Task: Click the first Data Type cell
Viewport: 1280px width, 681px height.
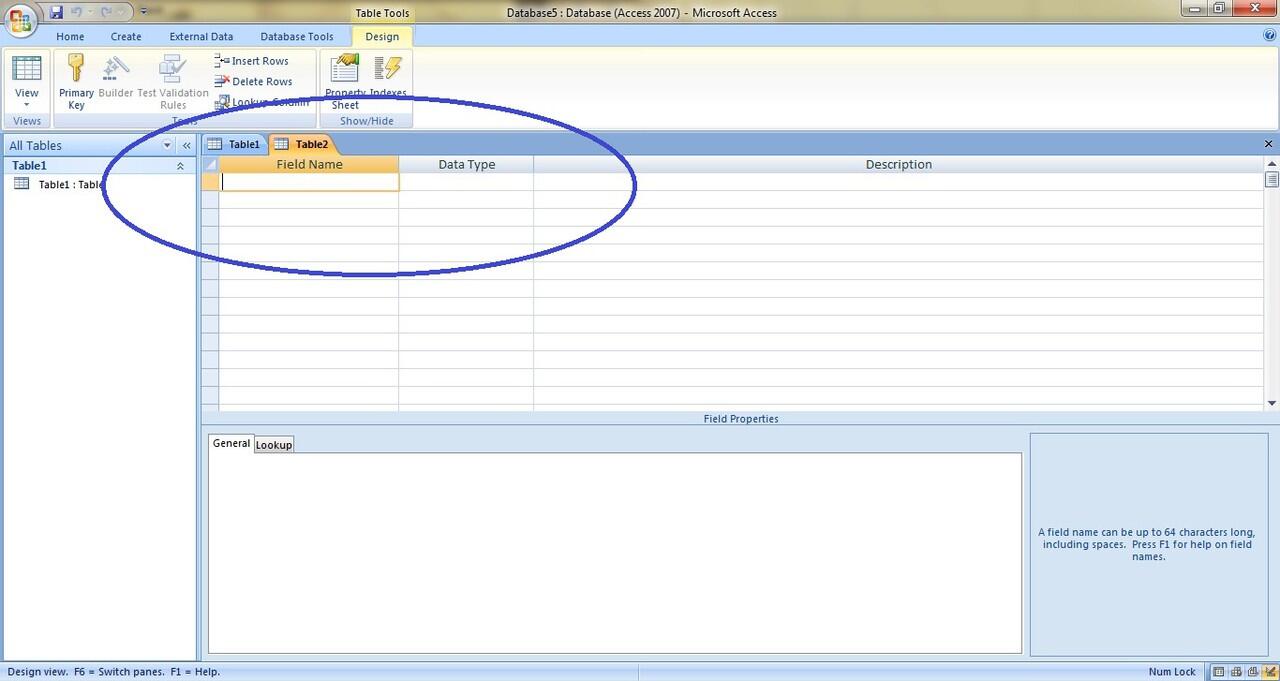Action: 466,182
